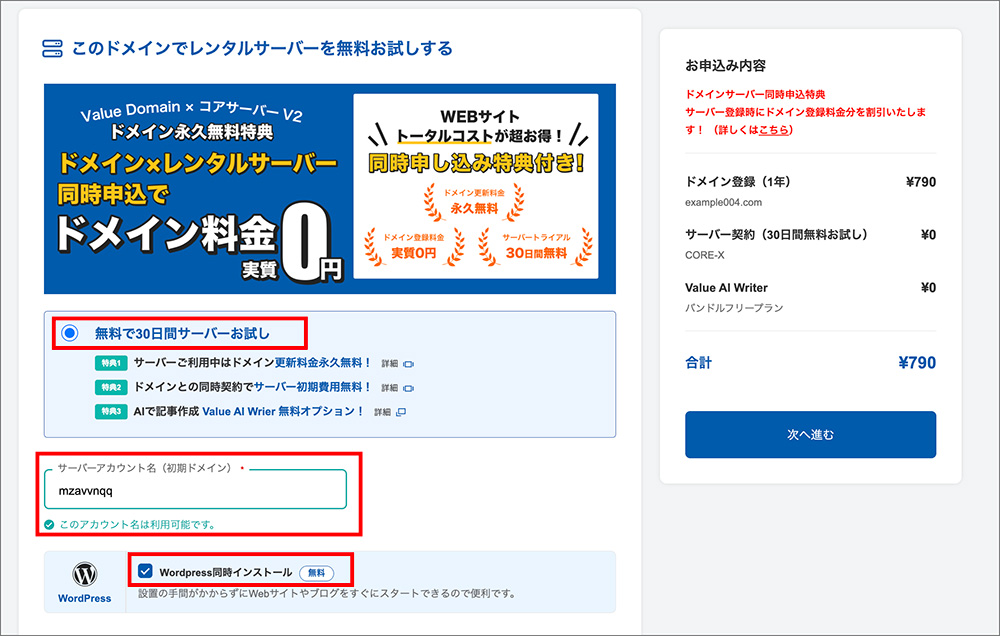The height and width of the screenshot is (636, 1000).
Task: Click the ドメイン登録(1年) line item
Action: pos(738,182)
